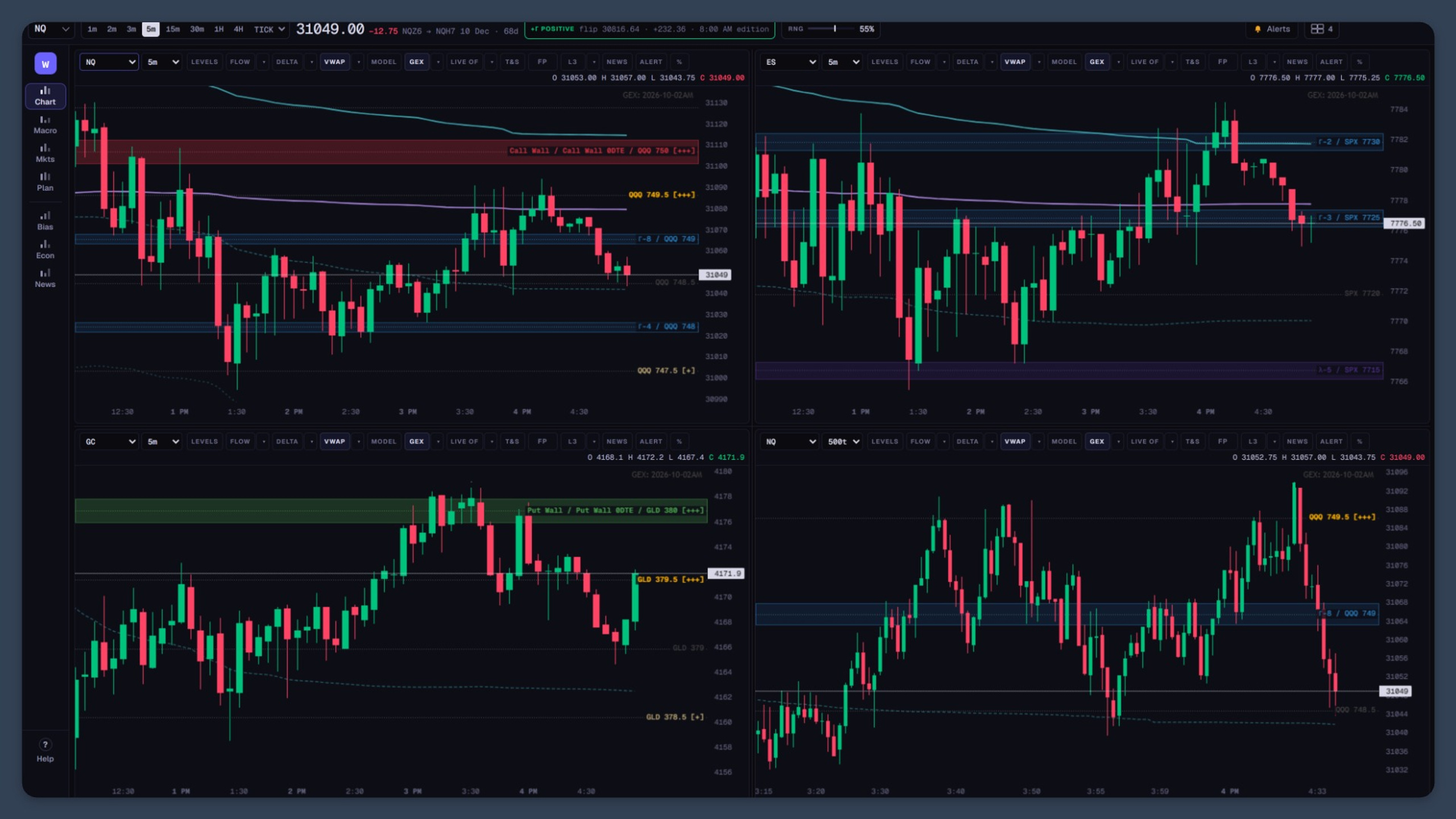Viewport: 1456px width, 819px height.
Task: Click the % button in NQ 500t panel
Action: pos(1359,441)
